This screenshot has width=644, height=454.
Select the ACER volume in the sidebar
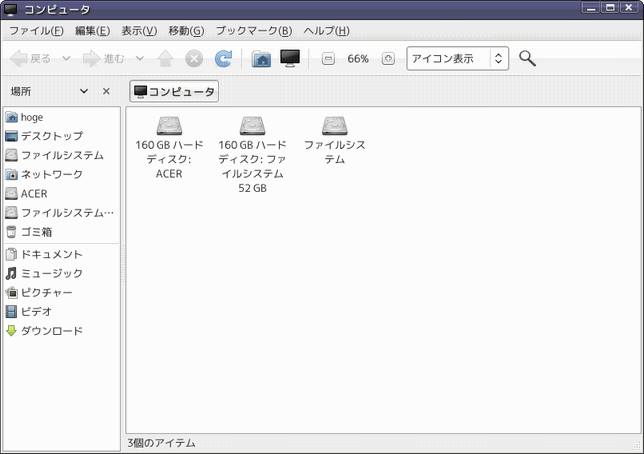pyautogui.click(x=62, y=194)
